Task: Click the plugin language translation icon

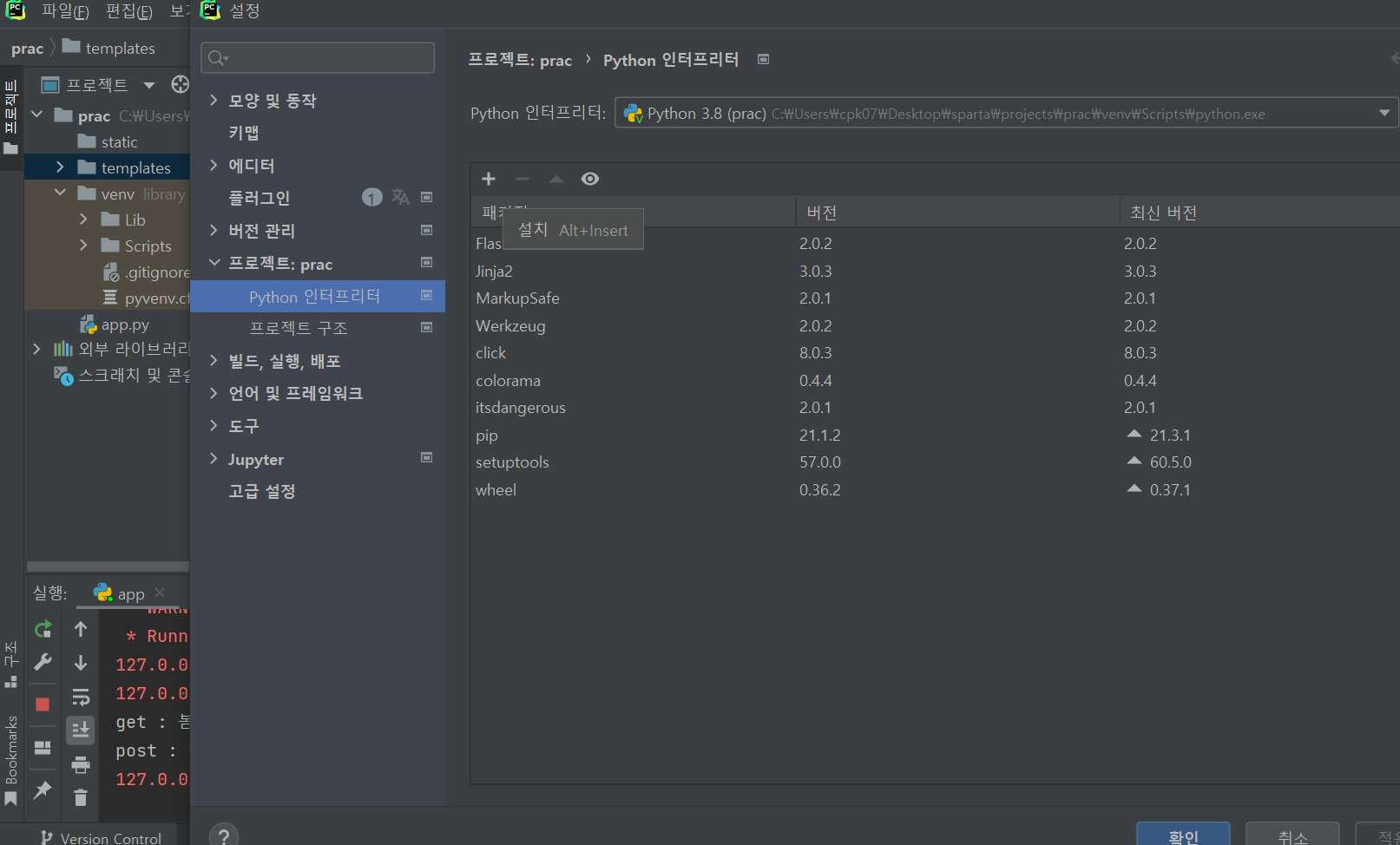Action: tap(400, 197)
